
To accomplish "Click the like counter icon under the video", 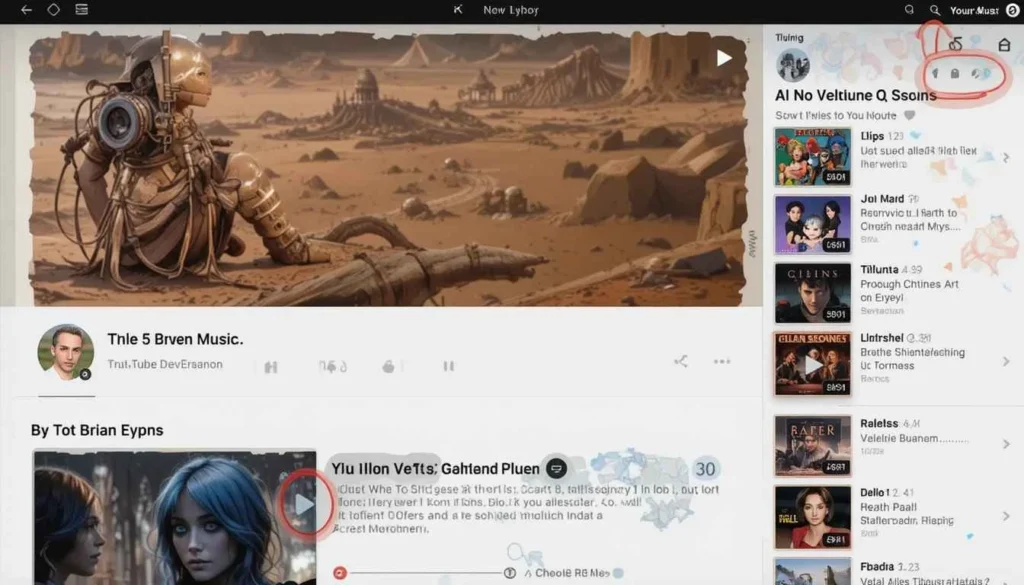I will (333, 366).
